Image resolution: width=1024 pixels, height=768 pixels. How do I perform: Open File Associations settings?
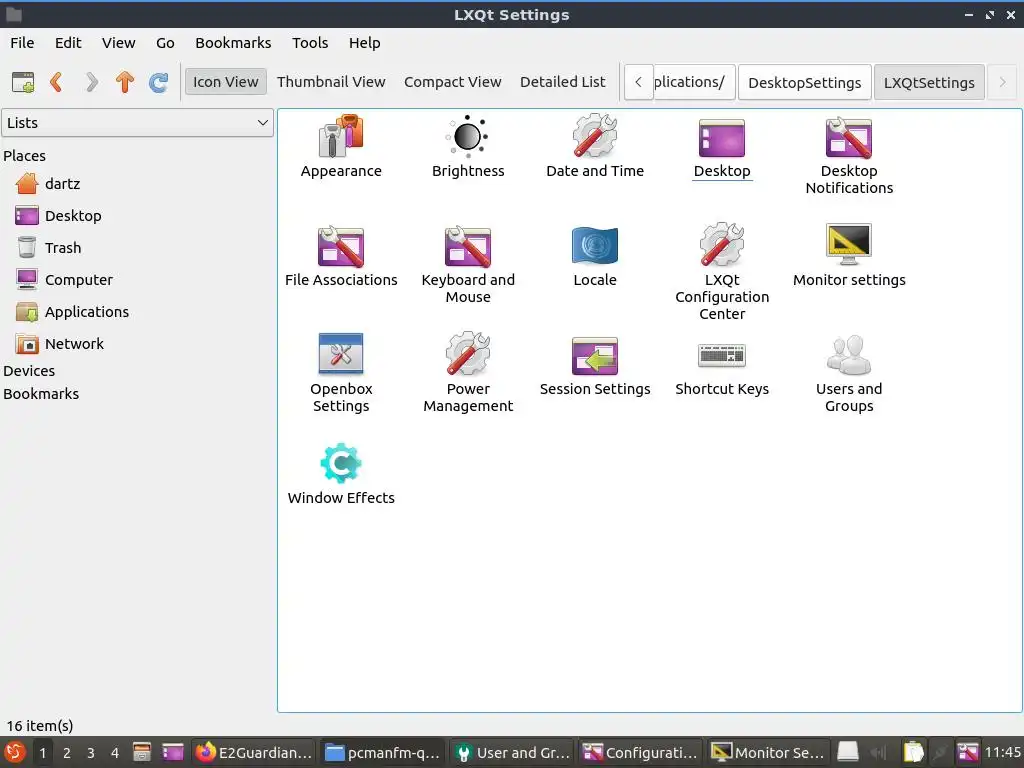pos(341,256)
